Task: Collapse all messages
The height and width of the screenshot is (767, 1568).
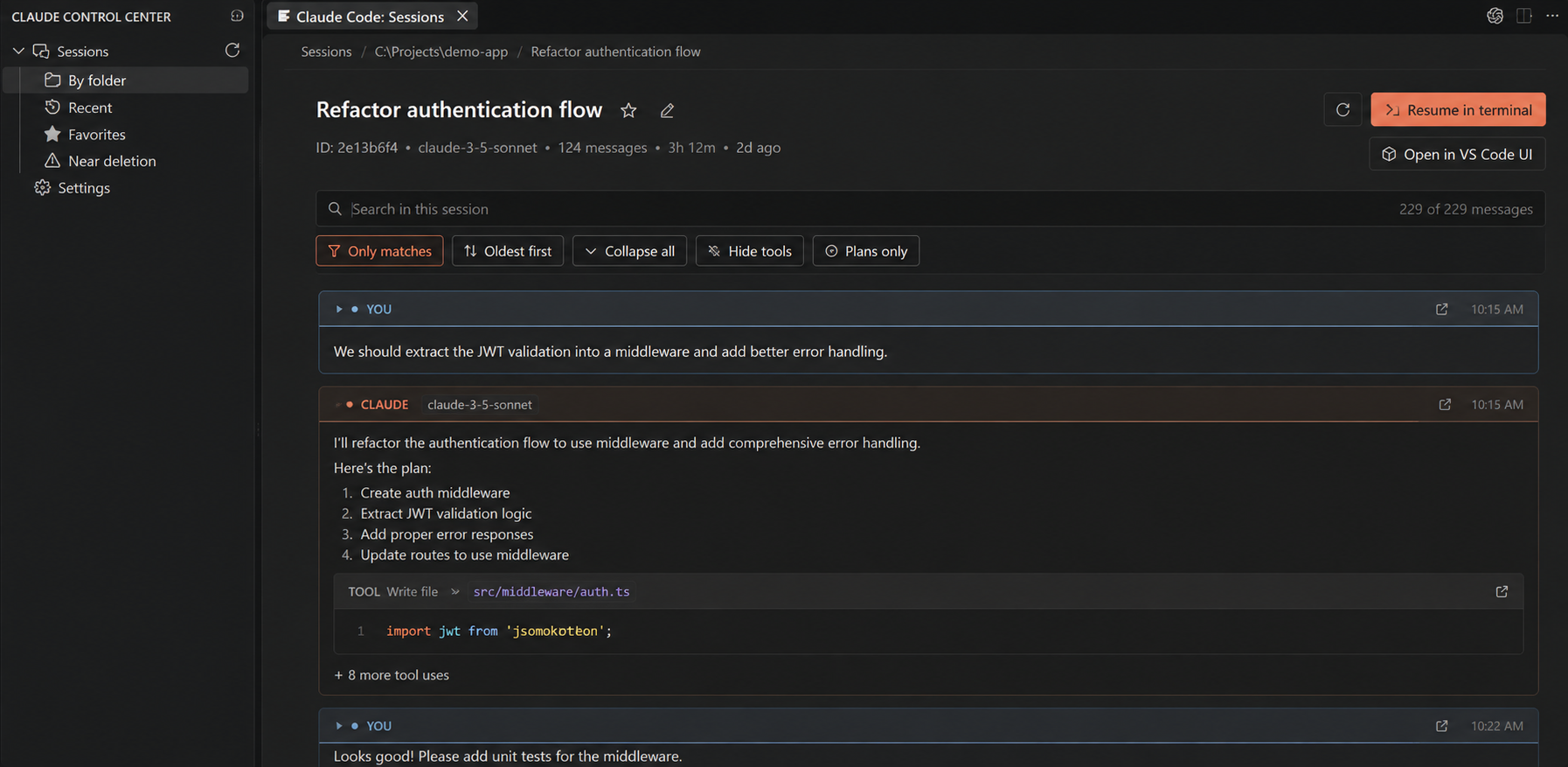Action: pyautogui.click(x=629, y=251)
